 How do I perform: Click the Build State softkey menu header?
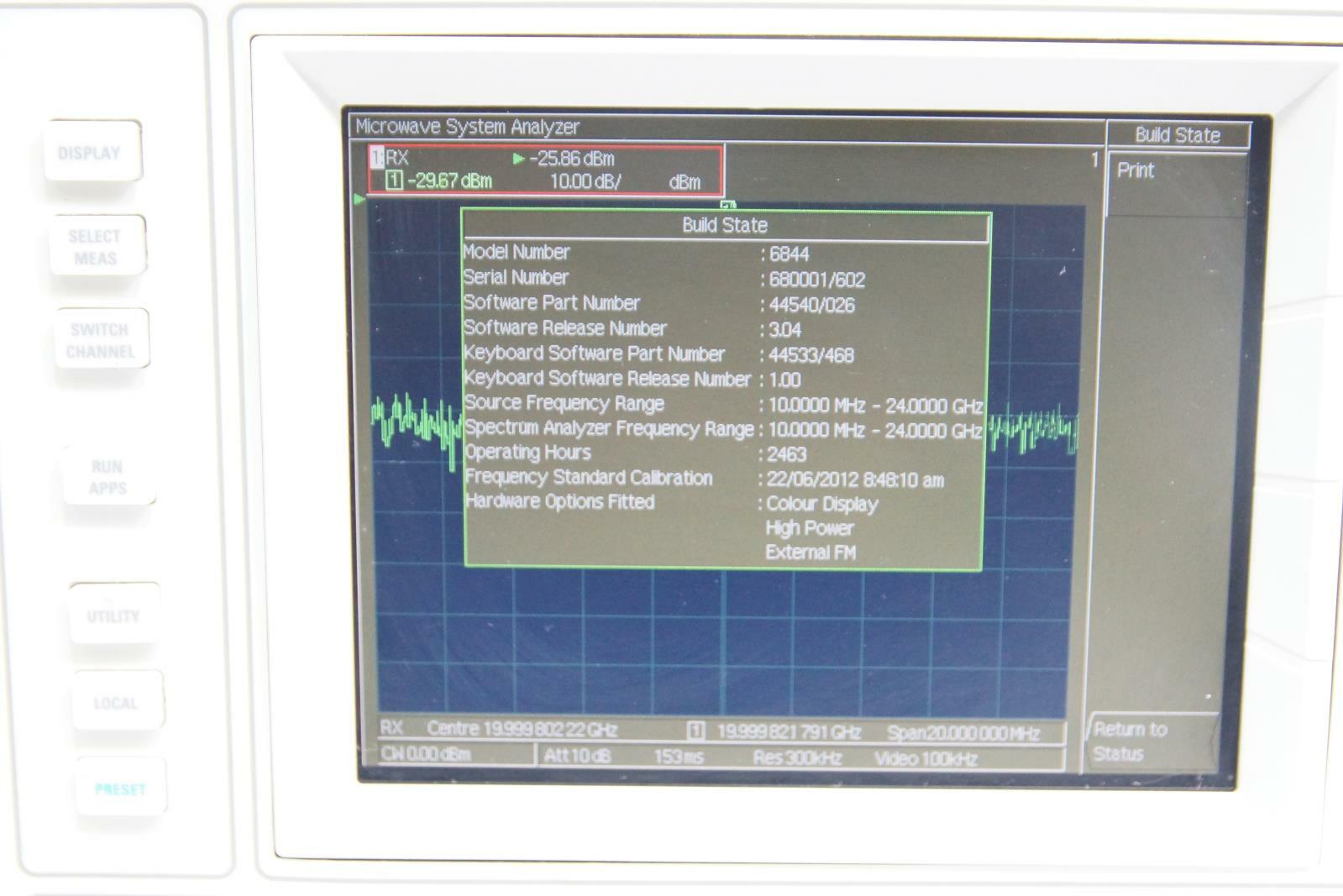point(1178,135)
